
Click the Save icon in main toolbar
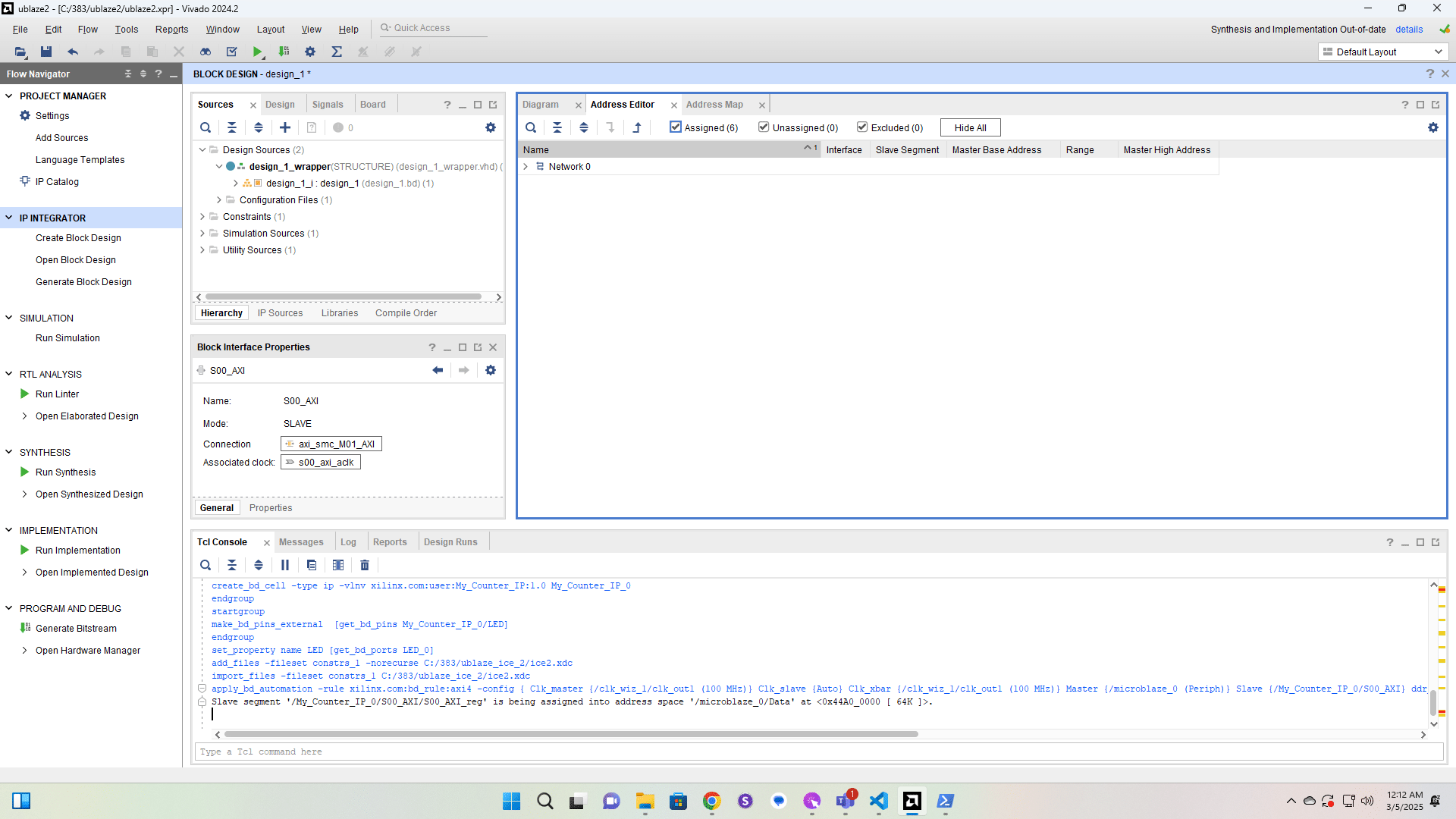(46, 52)
